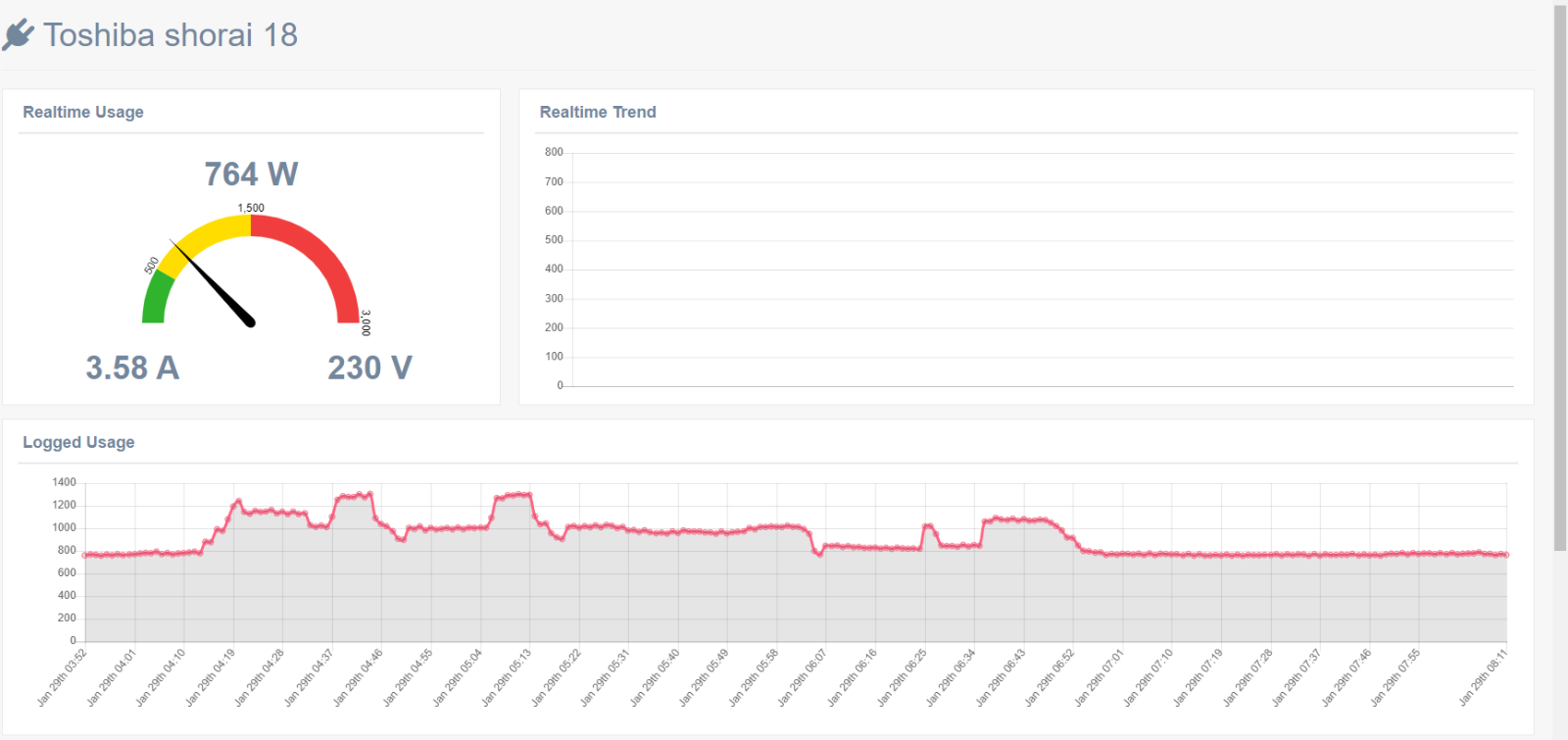1568x740 pixels.
Task: Click the page's vertical scrollbar thumb
Action: click(1560, 278)
